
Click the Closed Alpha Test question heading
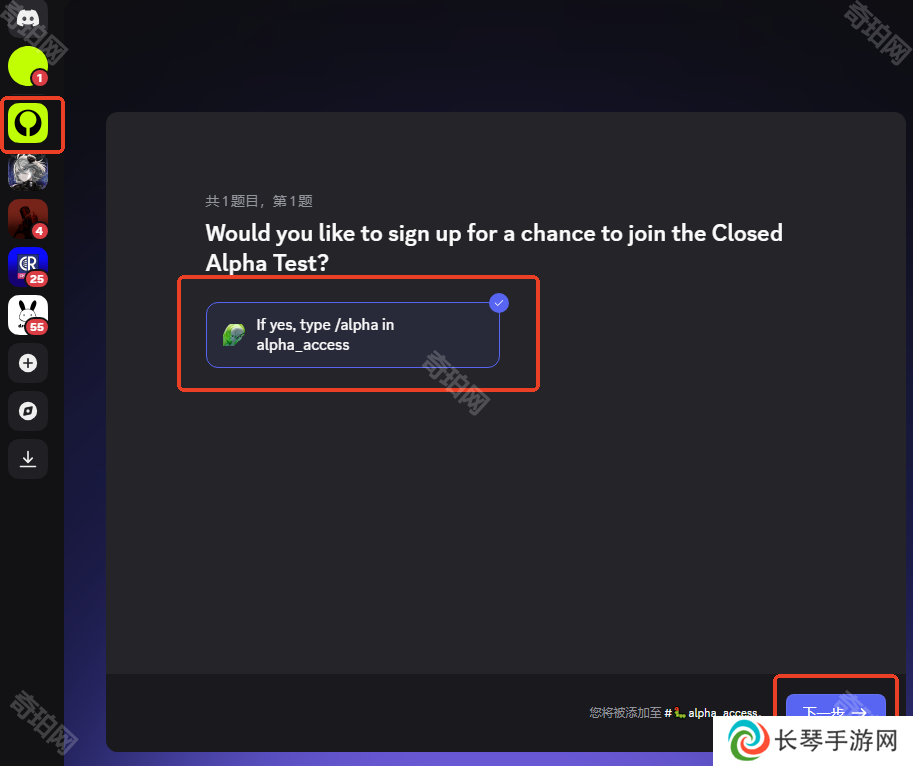(494, 248)
